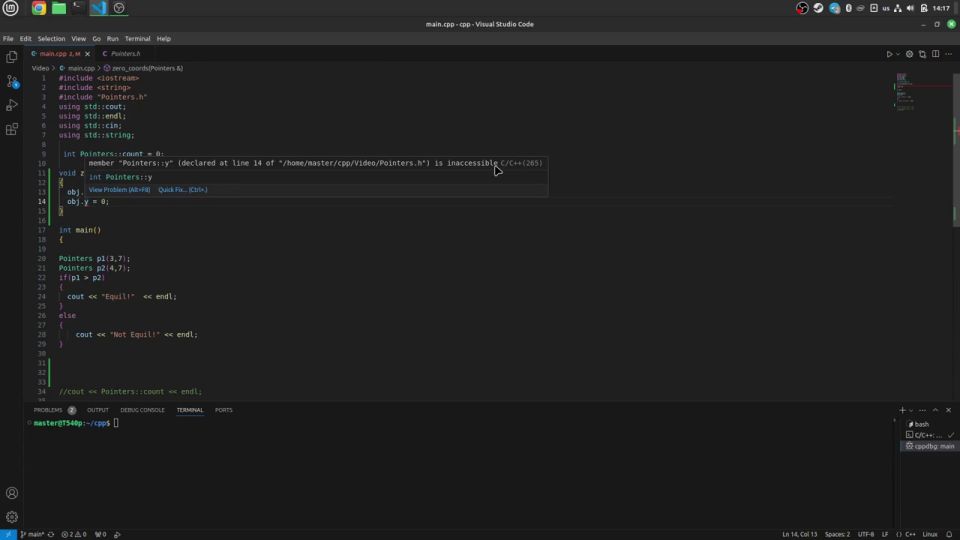Open the Help menu
Screen dimensions: 960x540
point(163,39)
